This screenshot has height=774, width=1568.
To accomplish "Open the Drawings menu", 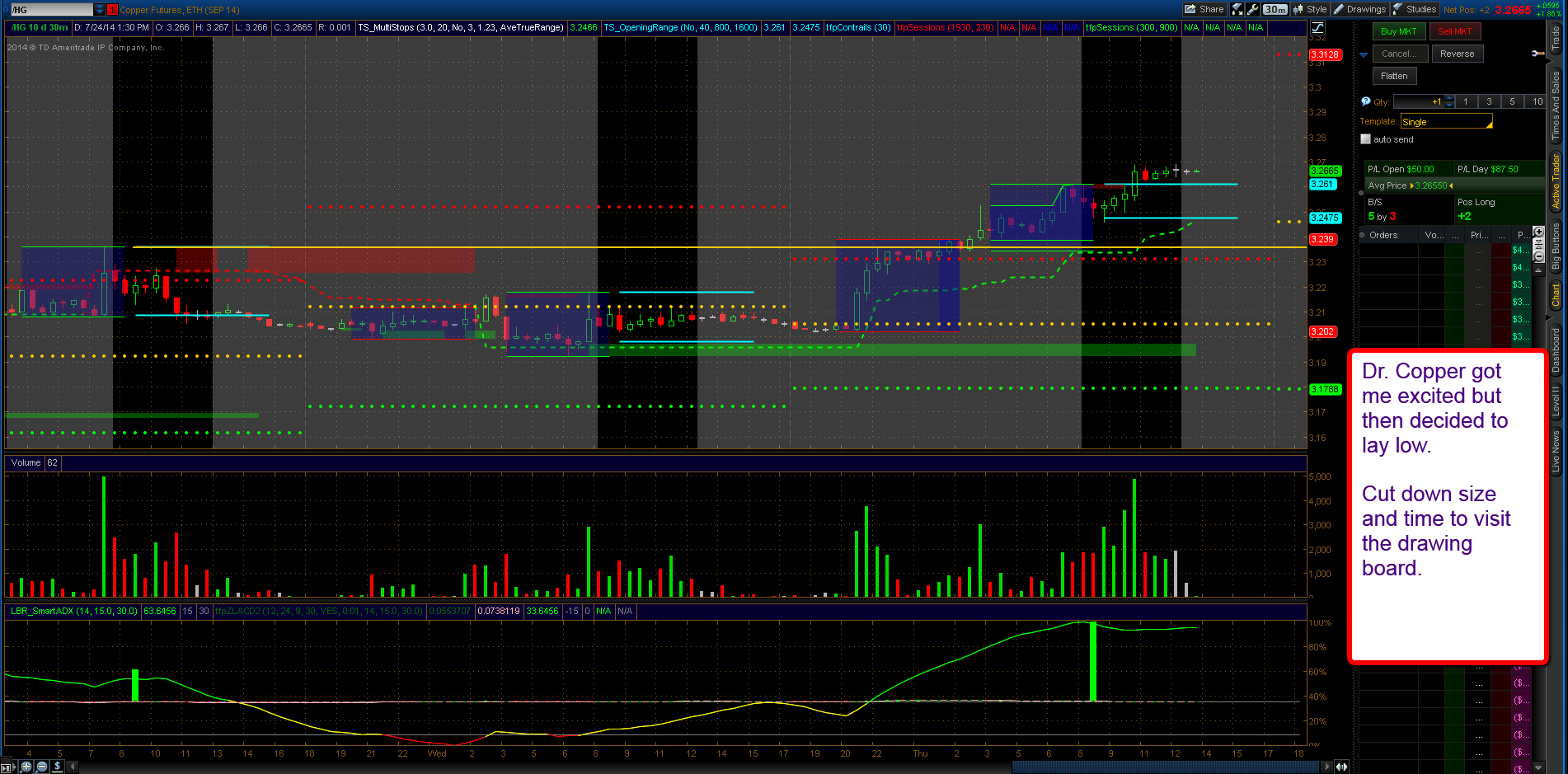I will point(1359,9).
